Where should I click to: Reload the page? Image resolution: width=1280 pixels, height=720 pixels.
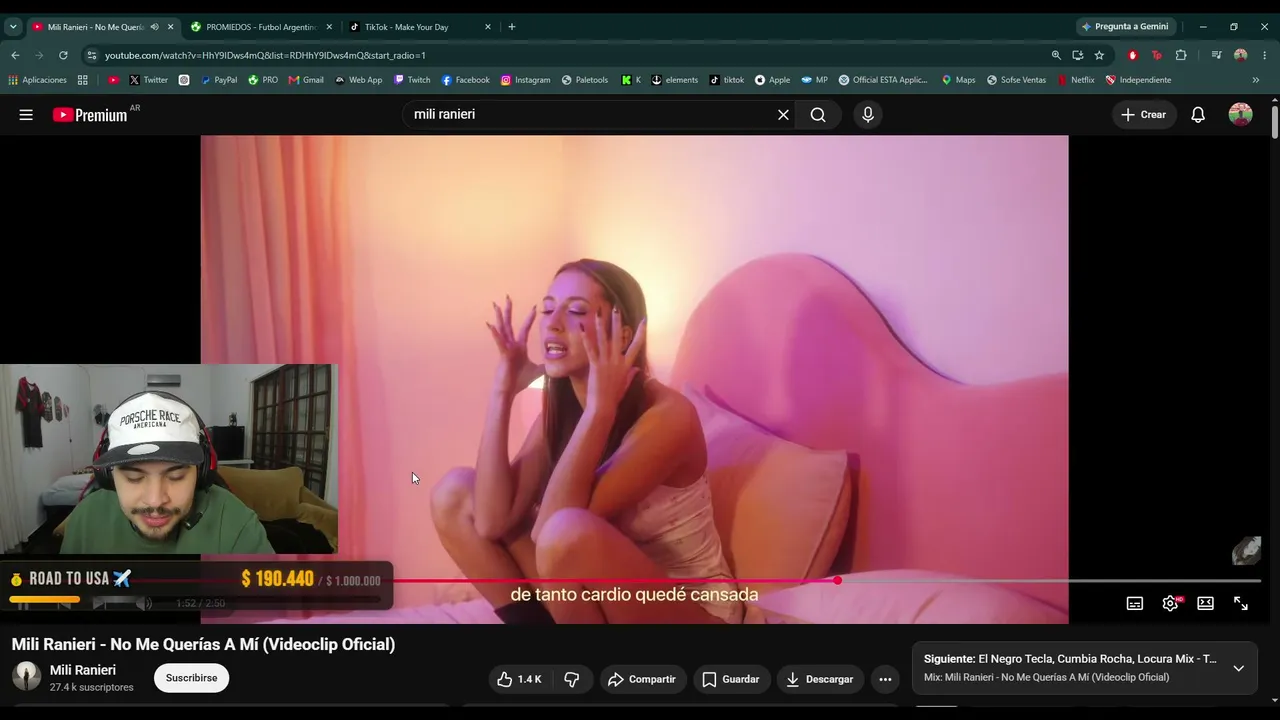[63, 55]
